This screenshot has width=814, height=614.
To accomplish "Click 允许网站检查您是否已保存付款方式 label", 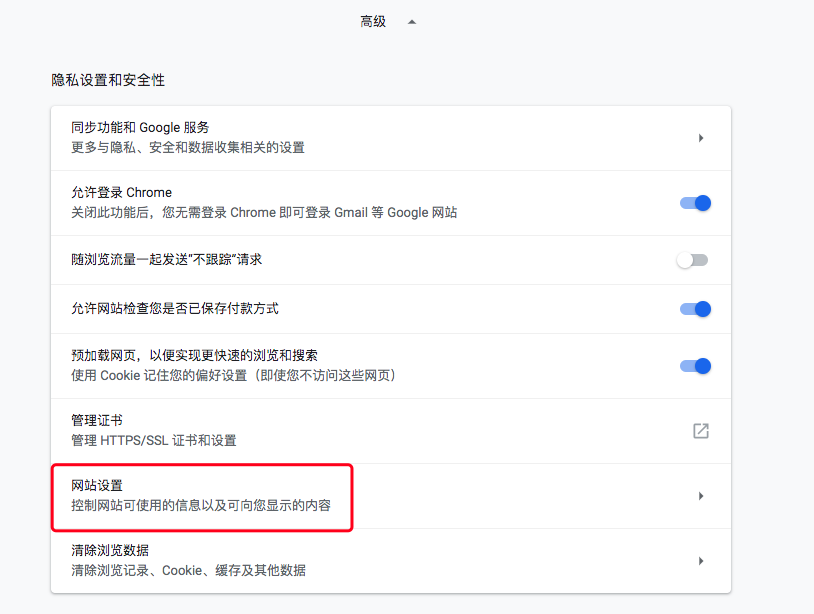I will [175, 309].
